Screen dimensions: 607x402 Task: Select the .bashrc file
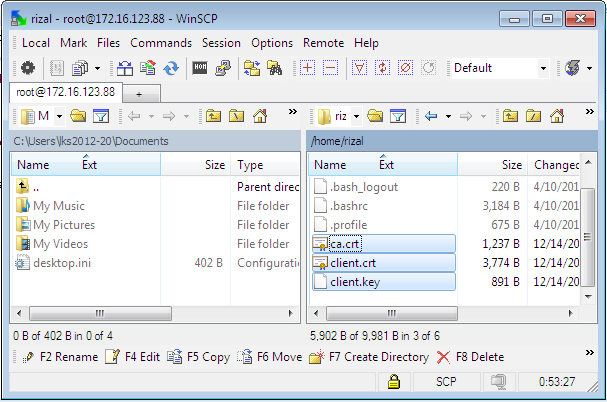[x=349, y=206]
